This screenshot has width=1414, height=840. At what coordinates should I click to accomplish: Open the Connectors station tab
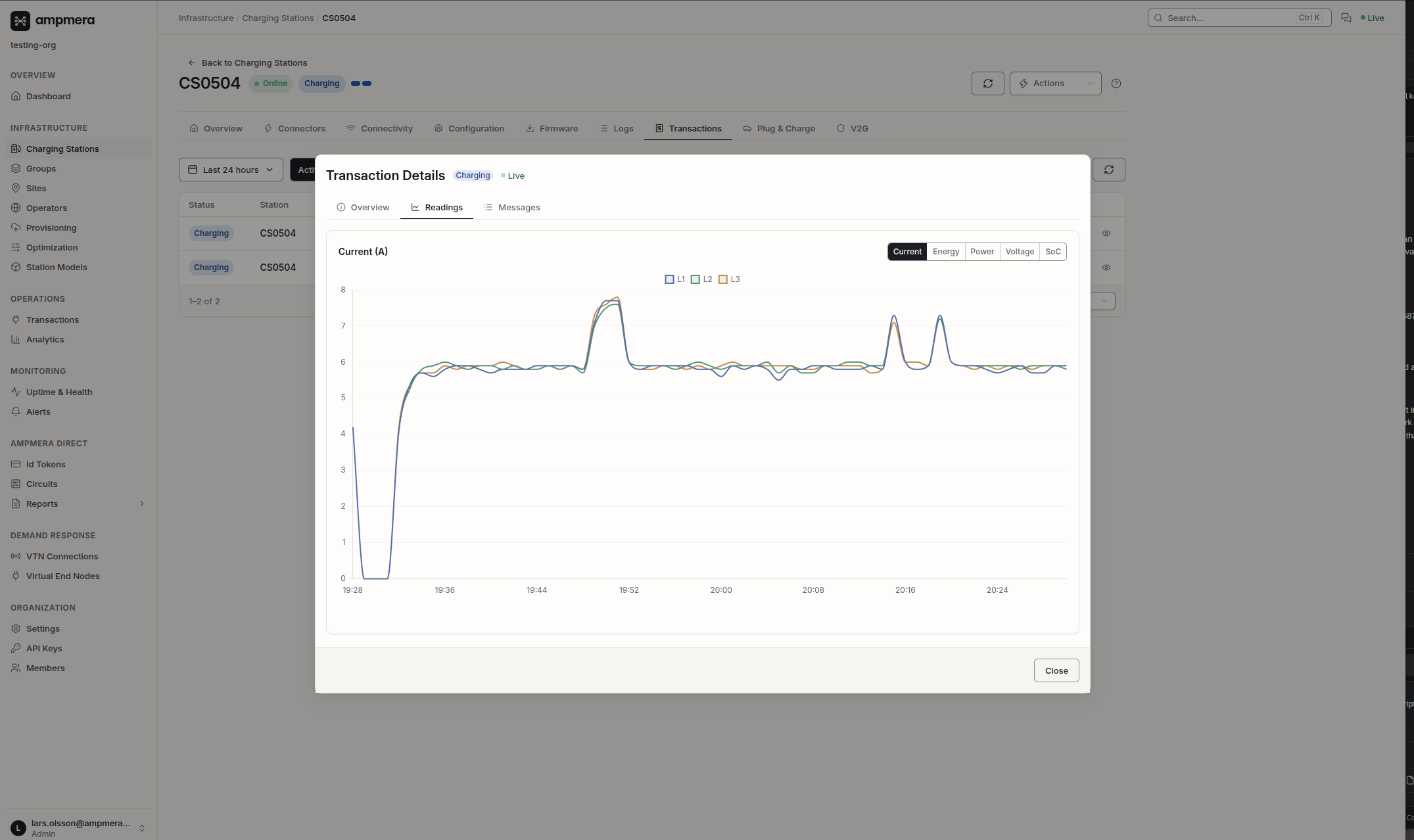point(295,128)
